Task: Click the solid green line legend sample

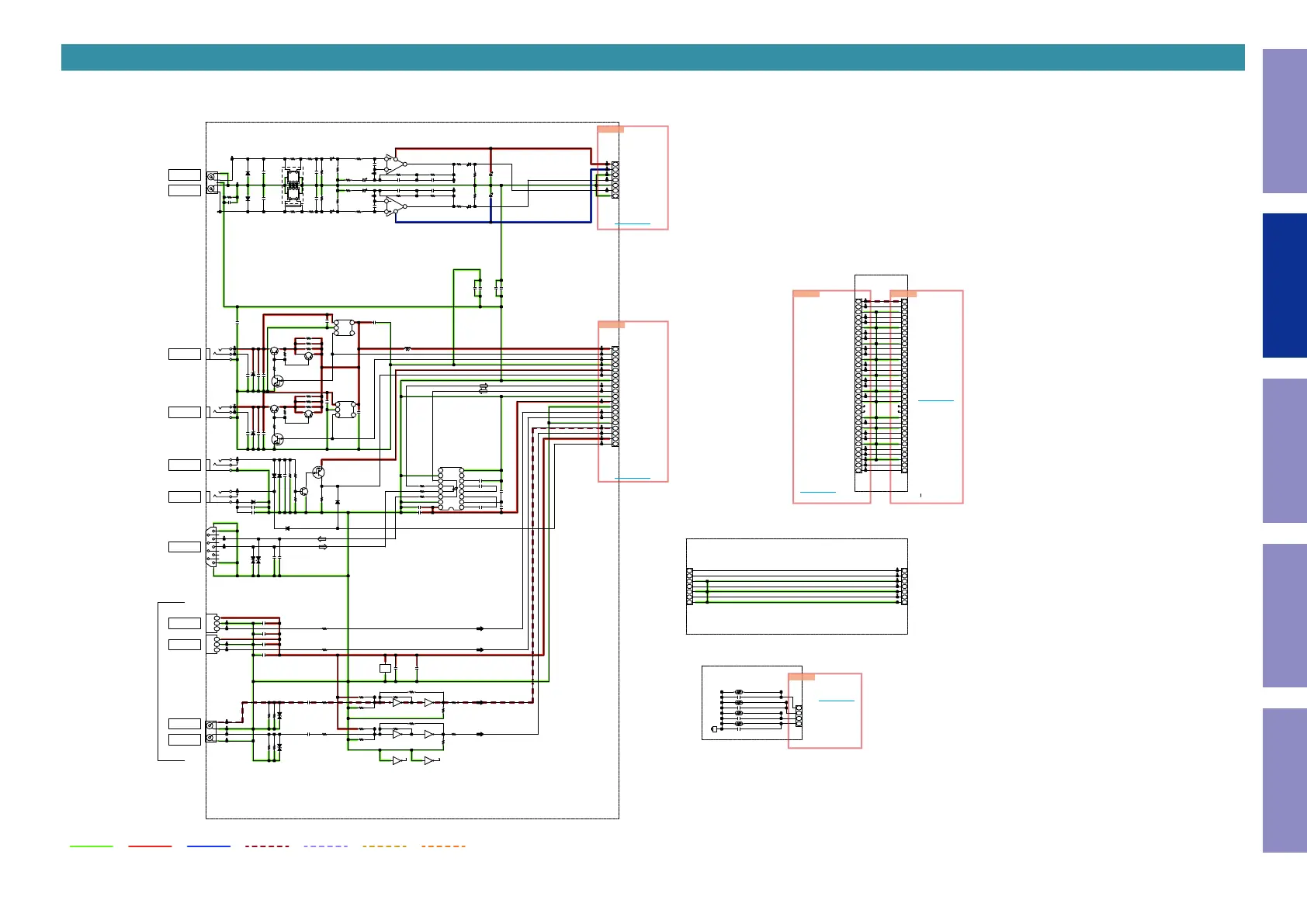Action: 92,846
